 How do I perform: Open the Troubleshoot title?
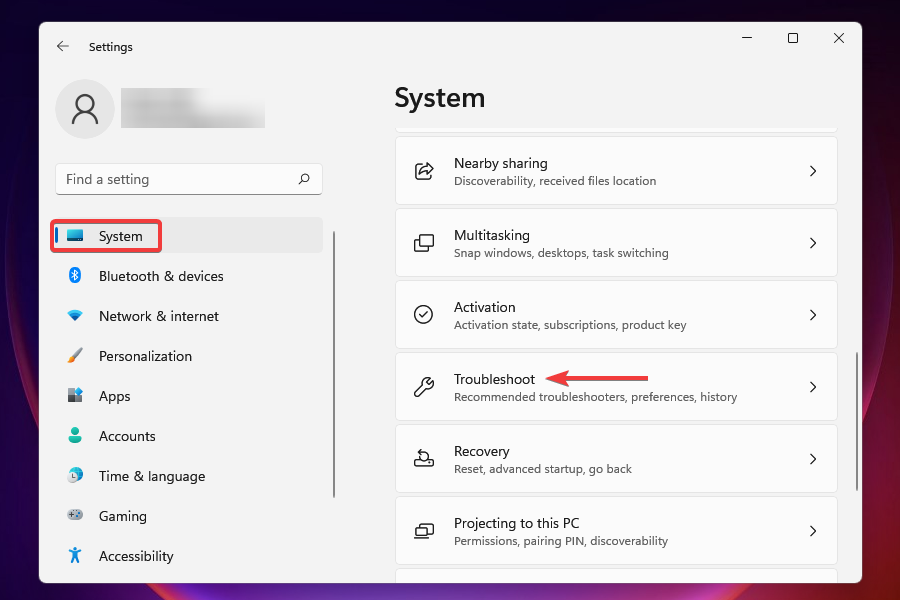494,379
